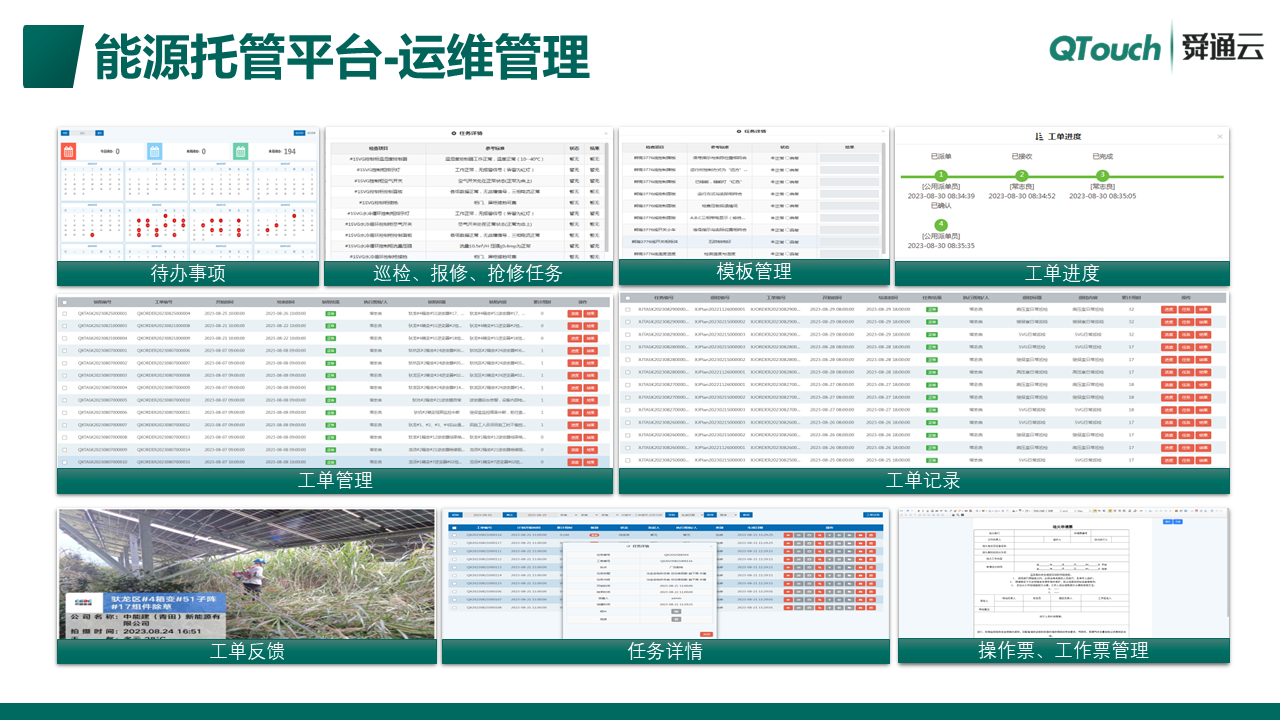Image resolution: width=1280 pixels, height=720 pixels.
Task: Toggle the select-all checkbox in the 工单管理 header
Action: [x=67, y=303]
